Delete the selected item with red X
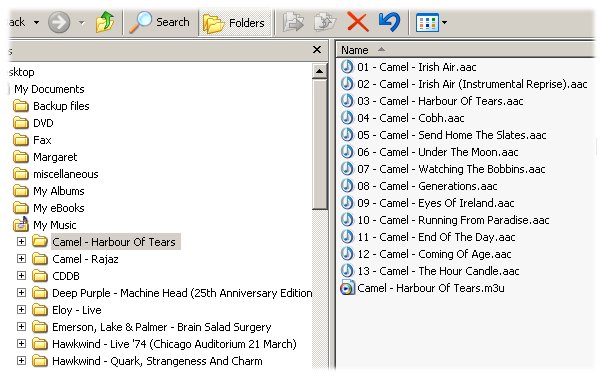The height and width of the screenshot is (378, 604). [357, 22]
